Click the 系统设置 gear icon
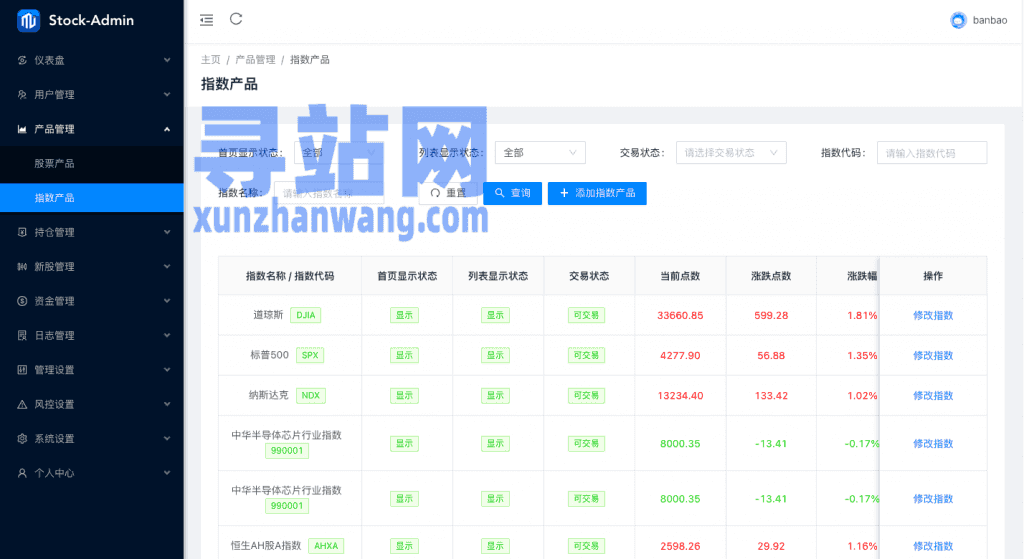This screenshot has height=559, width=1024. coord(22,439)
